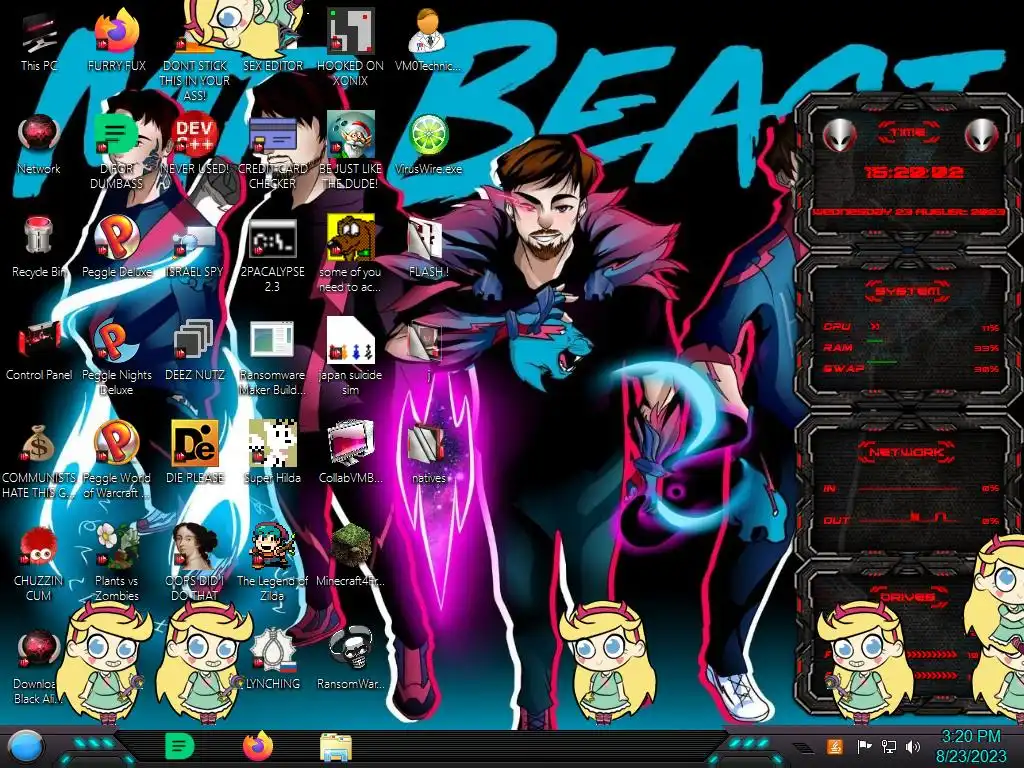Select the Plants vs Zombies icon
Image resolution: width=1024 pixels, height=768 pixels.
[x=117, y=547]
